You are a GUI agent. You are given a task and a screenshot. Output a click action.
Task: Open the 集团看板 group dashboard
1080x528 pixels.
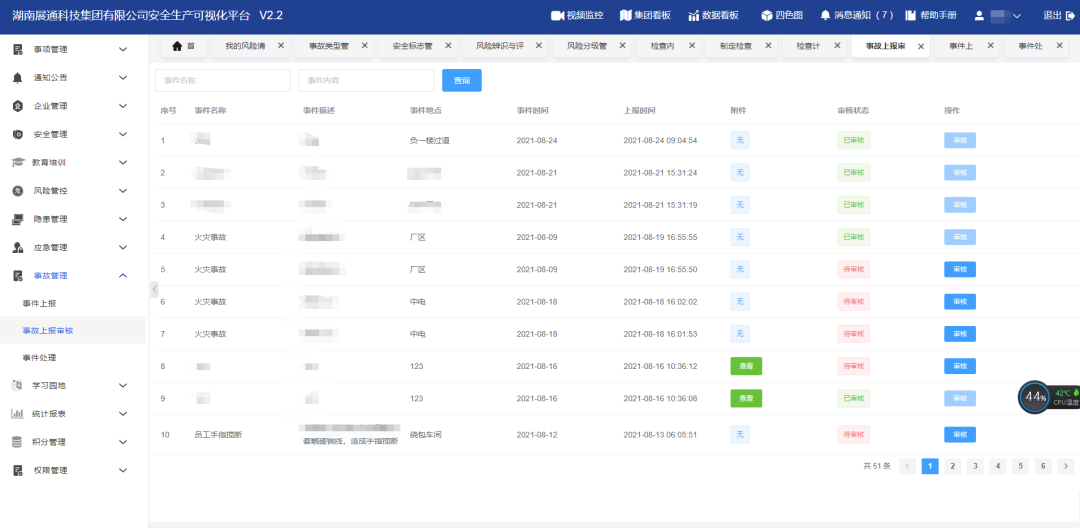point(626,15)
